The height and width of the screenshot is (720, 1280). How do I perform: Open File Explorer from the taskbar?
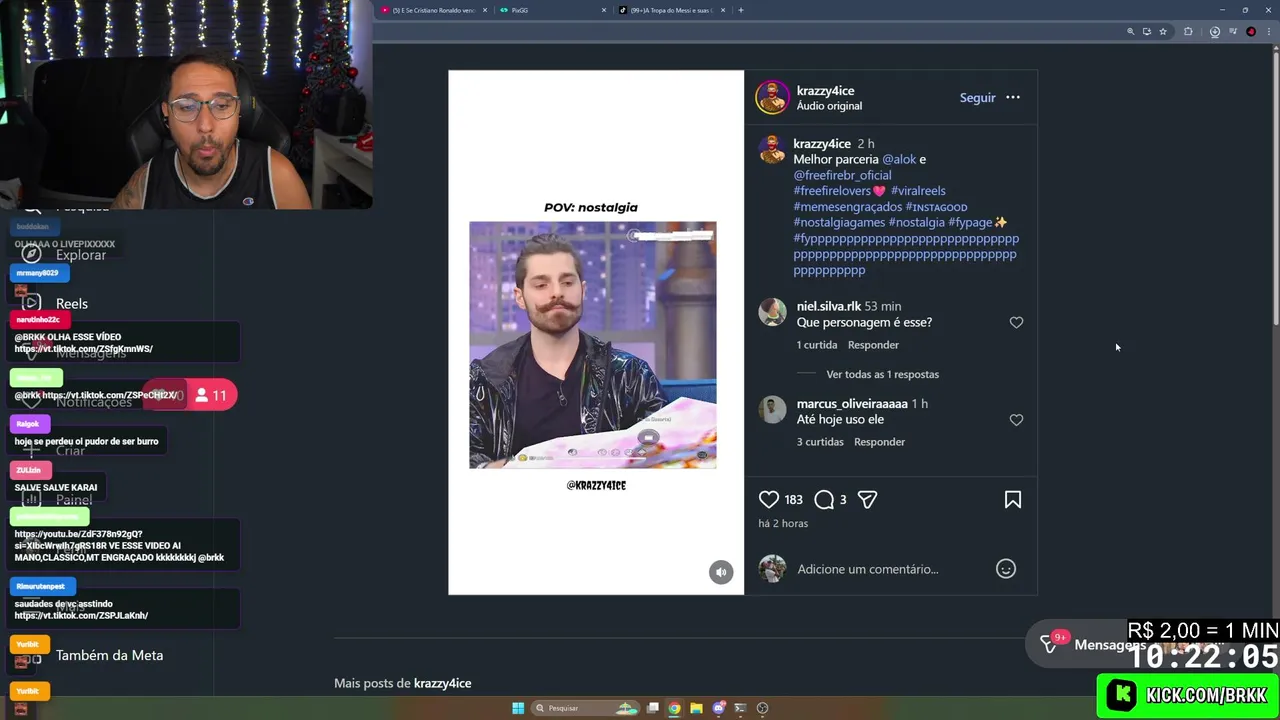click(x=697, y=708)
